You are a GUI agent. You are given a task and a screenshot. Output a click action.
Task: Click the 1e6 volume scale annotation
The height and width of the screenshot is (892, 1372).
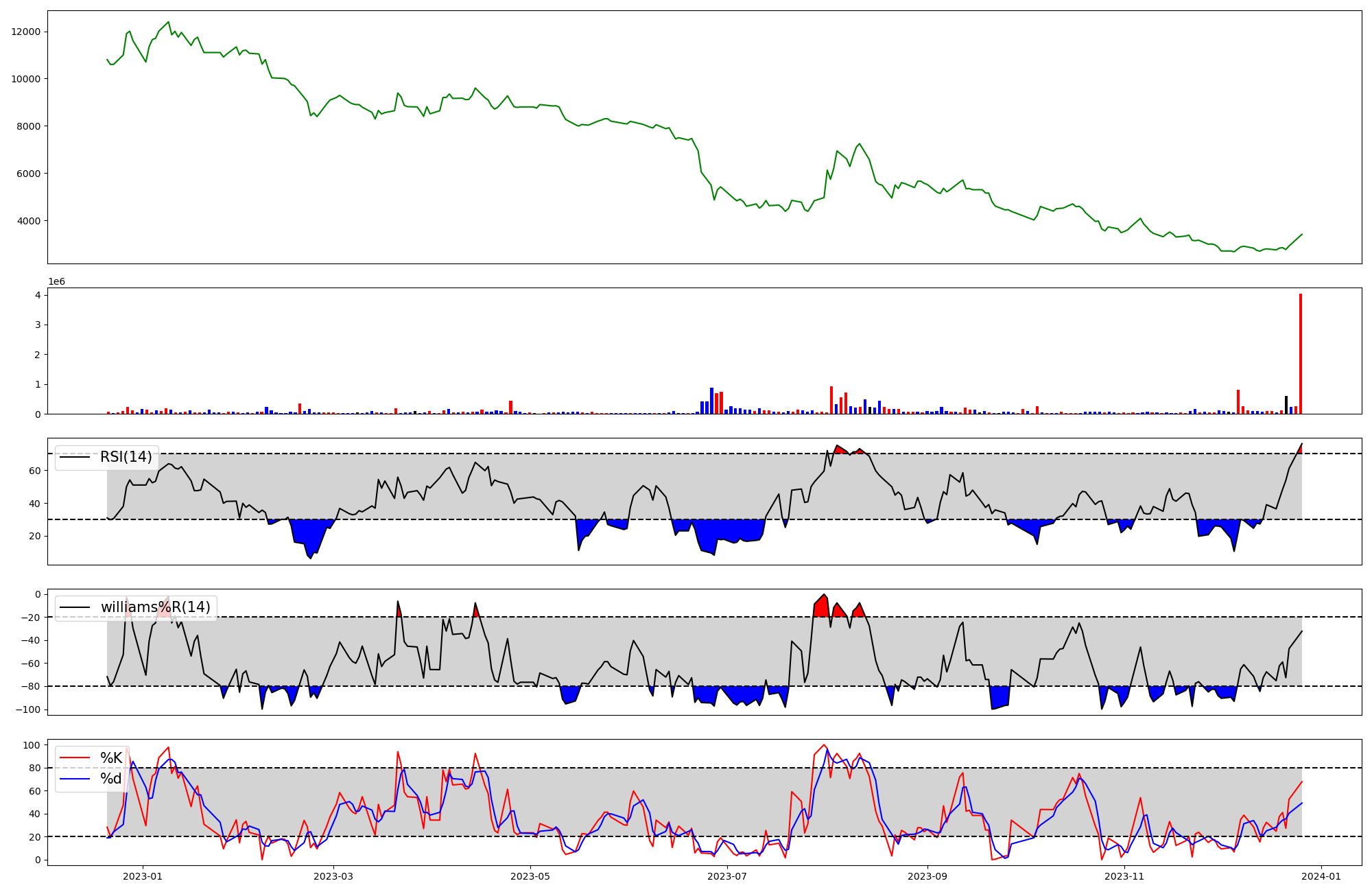click(56, 281)
